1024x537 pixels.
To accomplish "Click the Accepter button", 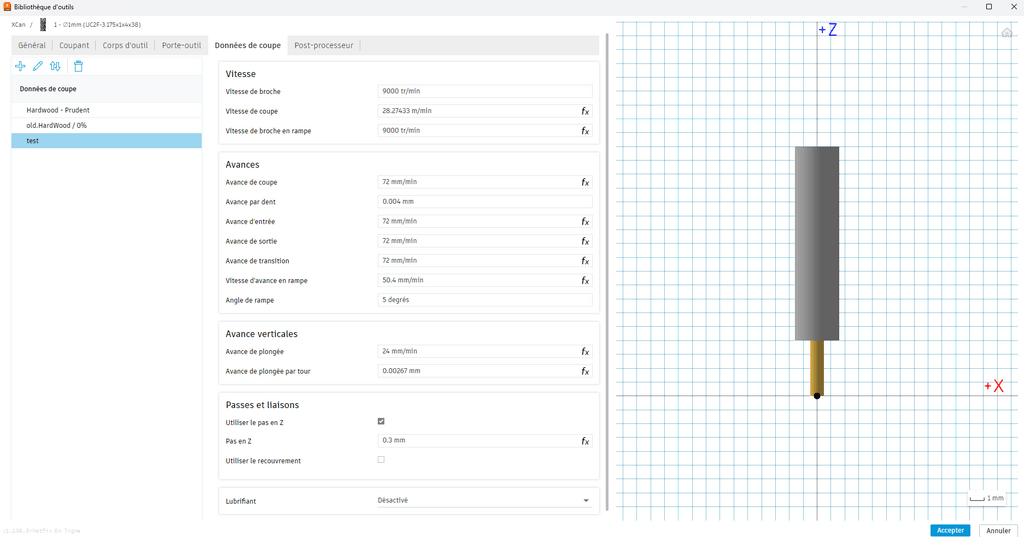I will coord(950,530).
